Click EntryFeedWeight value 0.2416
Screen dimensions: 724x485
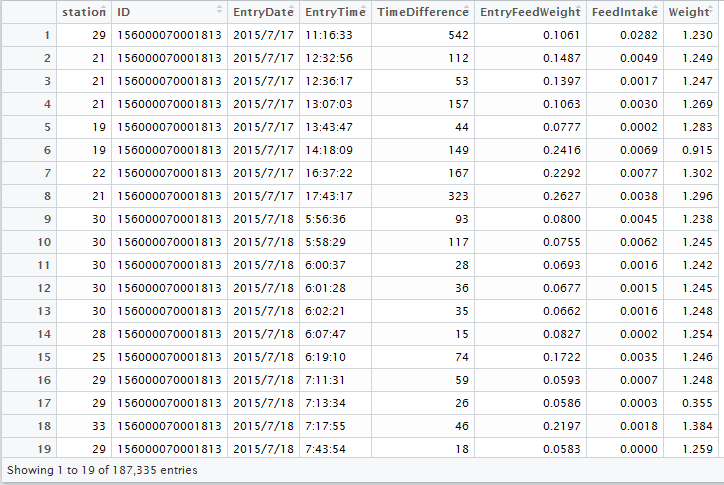pos(561,150)
